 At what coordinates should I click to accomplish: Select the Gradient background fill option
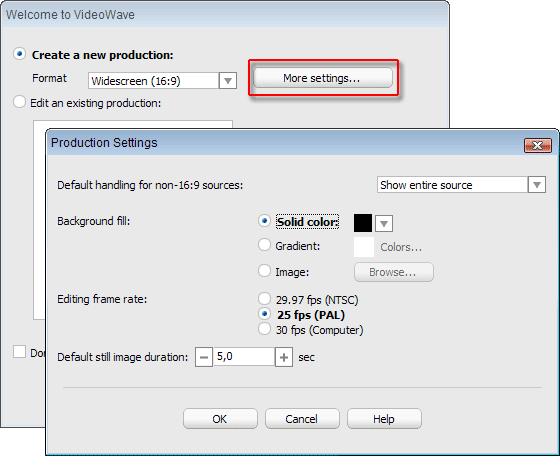(x=264, y=245)
